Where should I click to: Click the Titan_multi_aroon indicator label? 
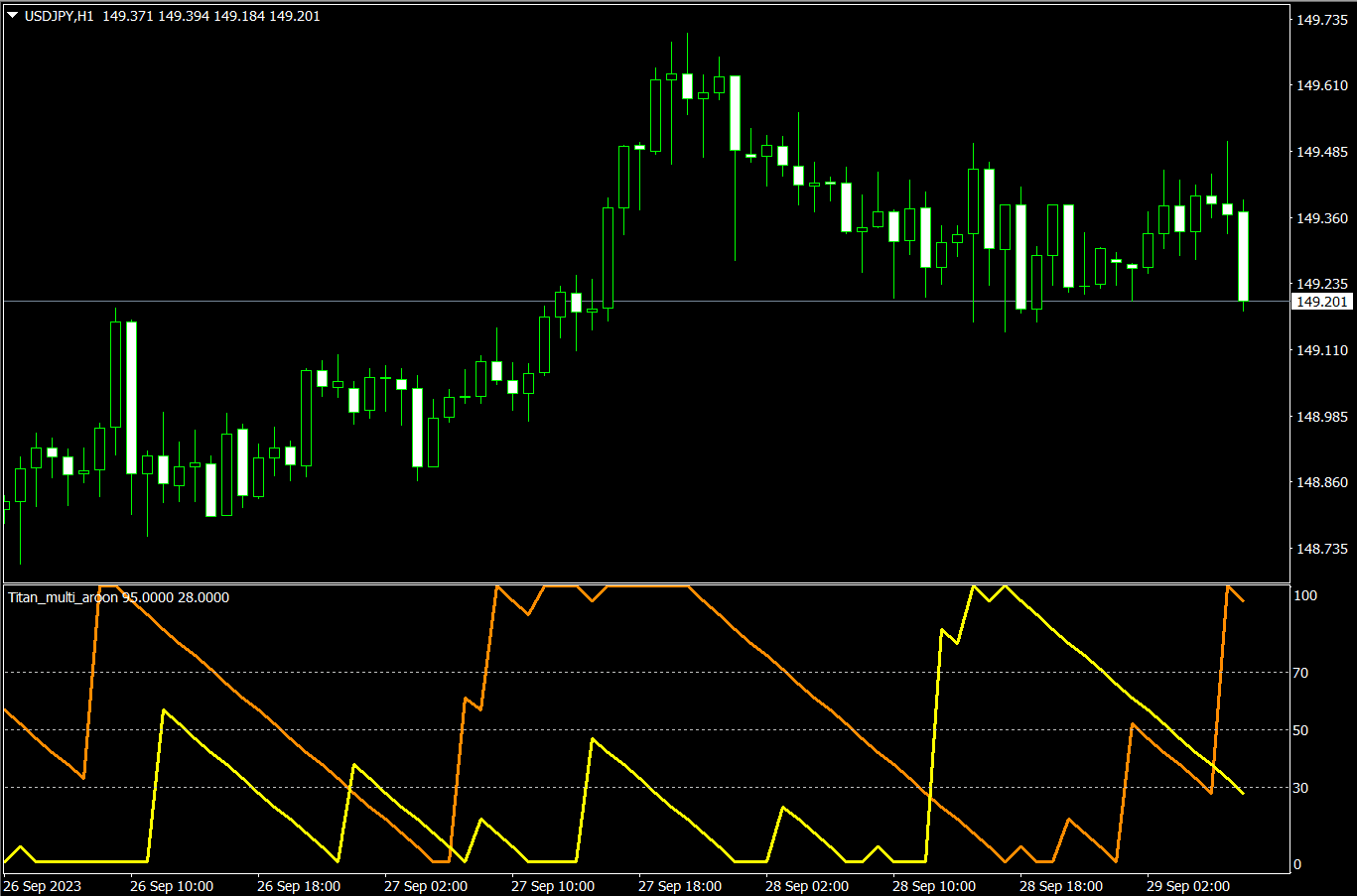coord(60,596)
